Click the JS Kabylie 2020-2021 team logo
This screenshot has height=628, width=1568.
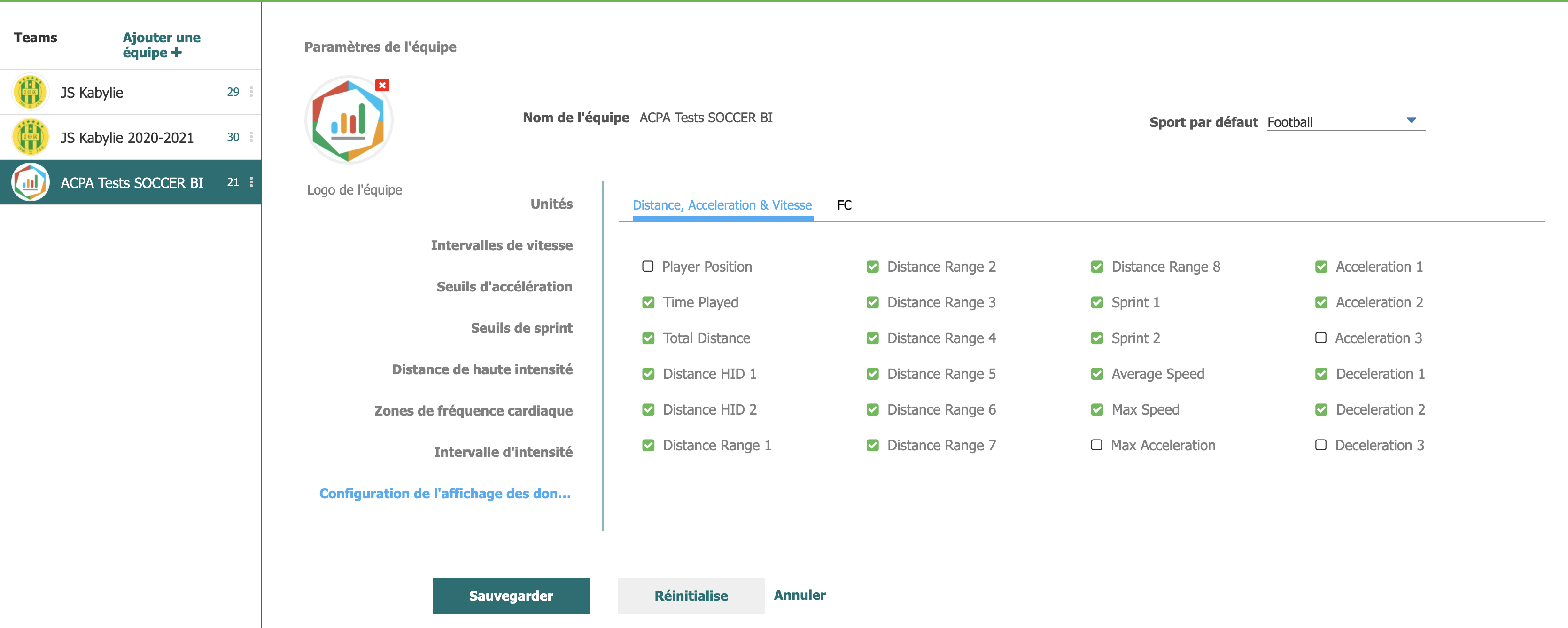(31, 137)
